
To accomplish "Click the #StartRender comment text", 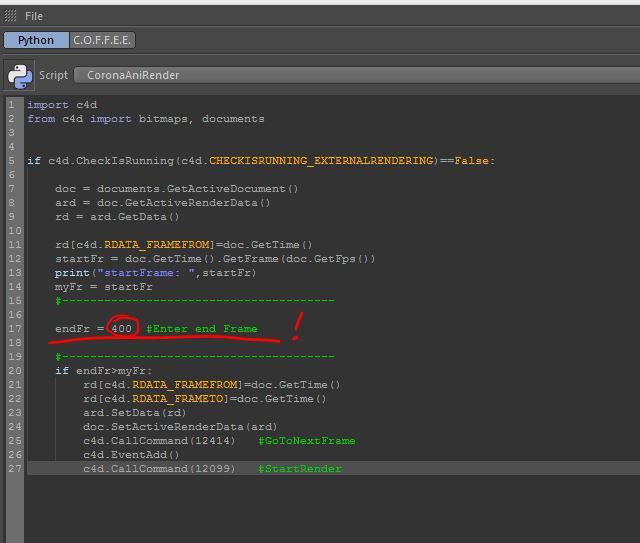I will tap(299, 469).
